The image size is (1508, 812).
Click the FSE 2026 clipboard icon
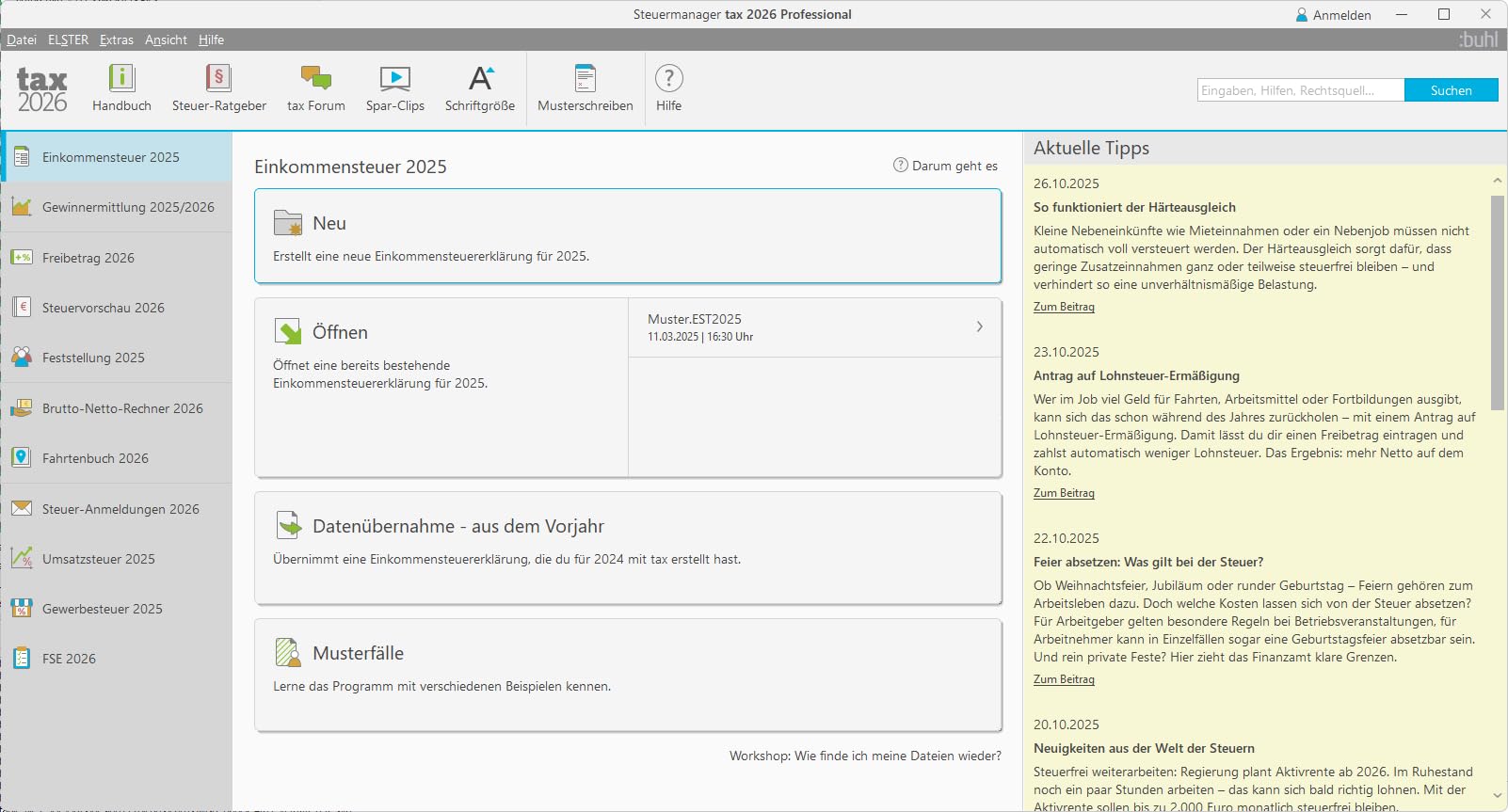[22, 658]
